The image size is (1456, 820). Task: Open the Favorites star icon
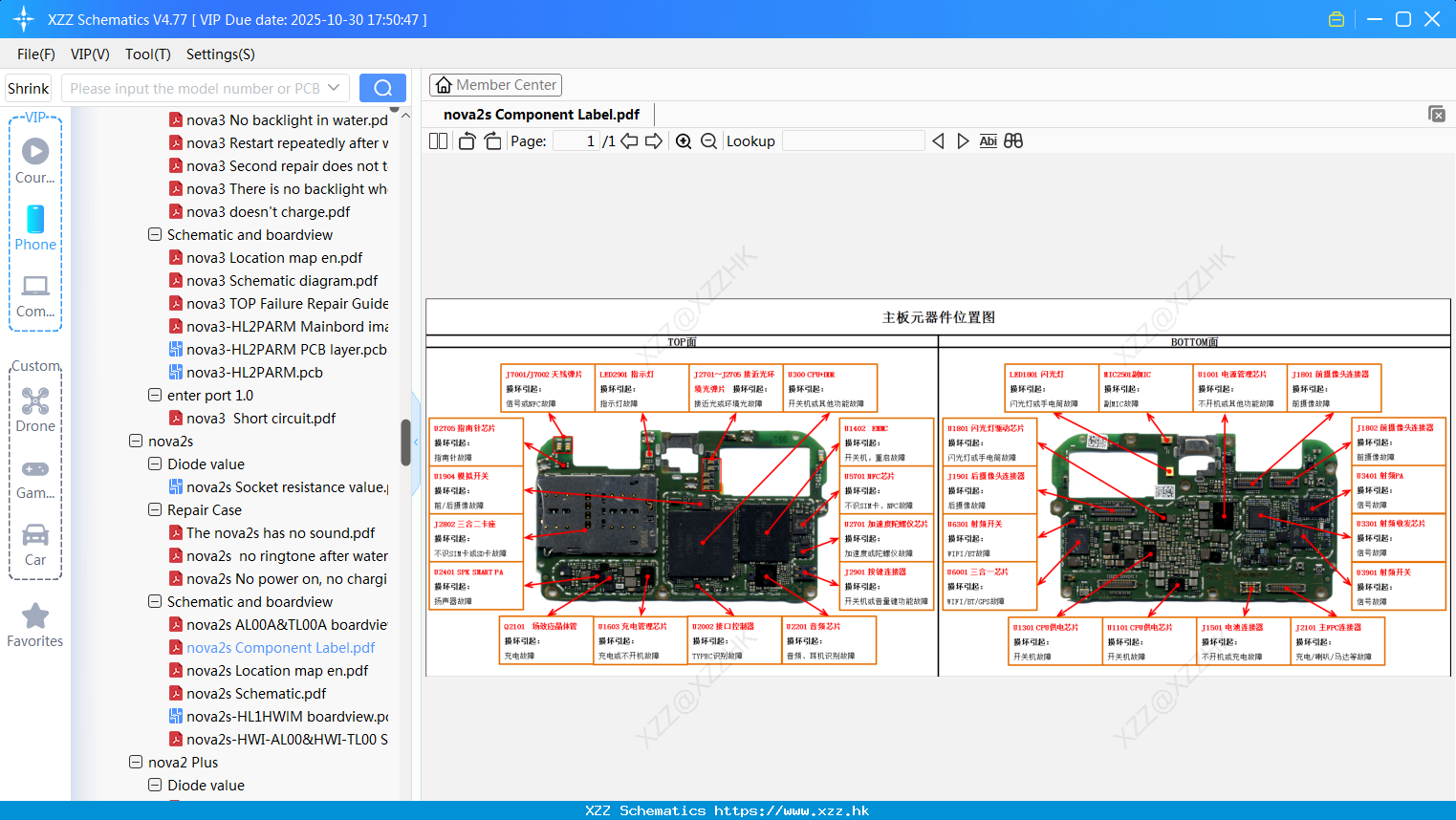click(x=35, y=626)
